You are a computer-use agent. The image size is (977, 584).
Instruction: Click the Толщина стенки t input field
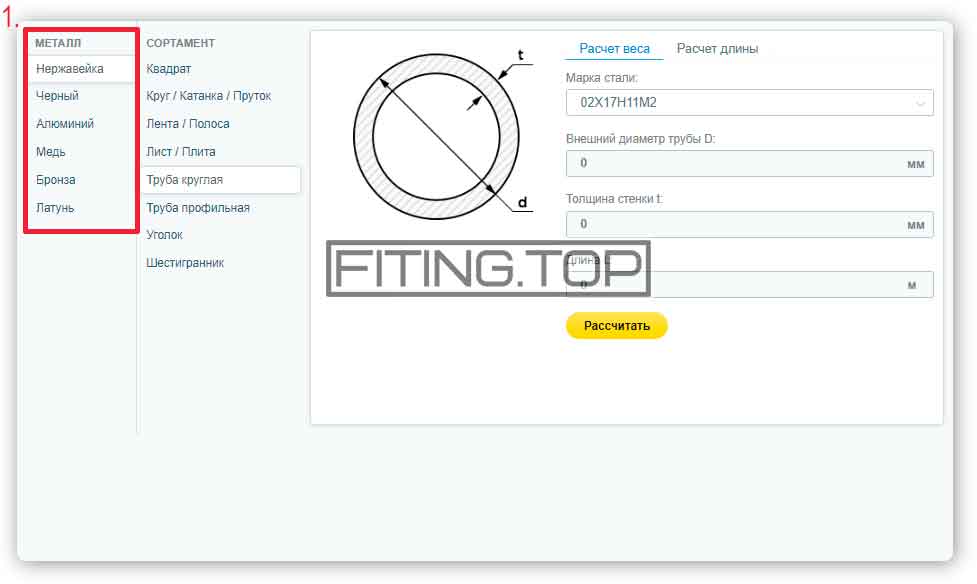pyautogui.click(x=750, y=224)
